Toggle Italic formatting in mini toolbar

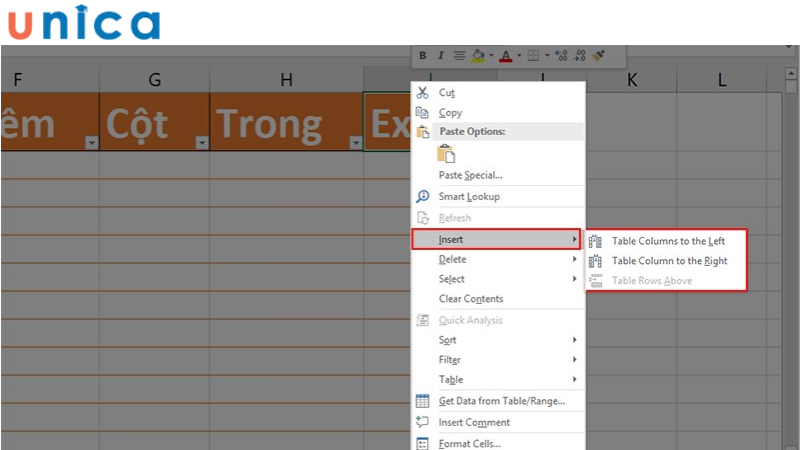(440, 56)
